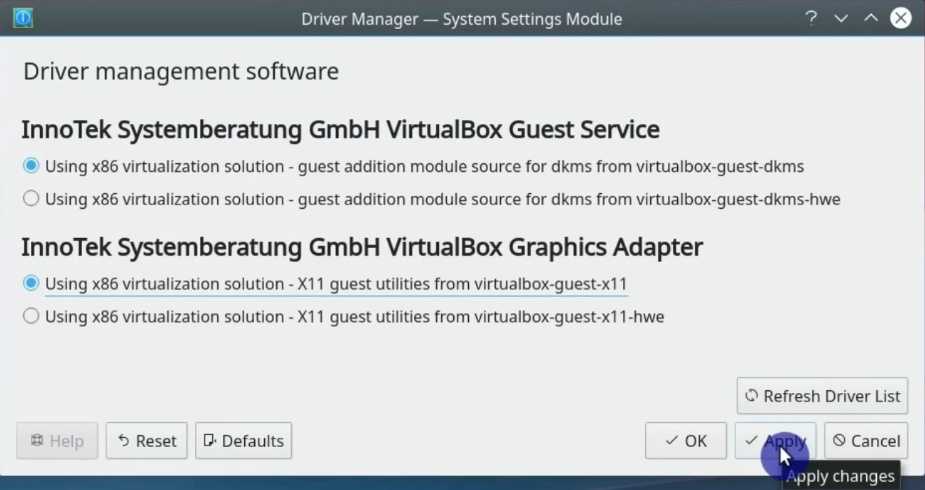Click the Driver Manager title bar text
Screen dimensions: 925x490
(x=461, y=18)
